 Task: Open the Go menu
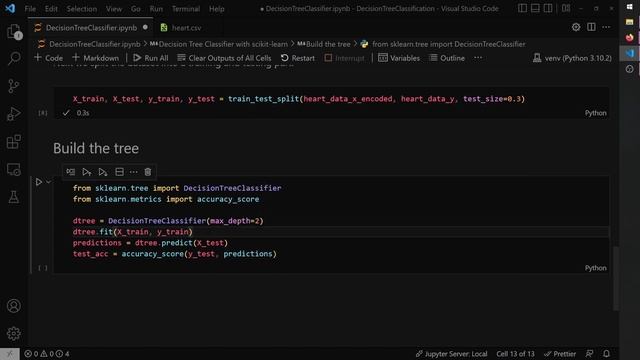[x=136, y=9]
